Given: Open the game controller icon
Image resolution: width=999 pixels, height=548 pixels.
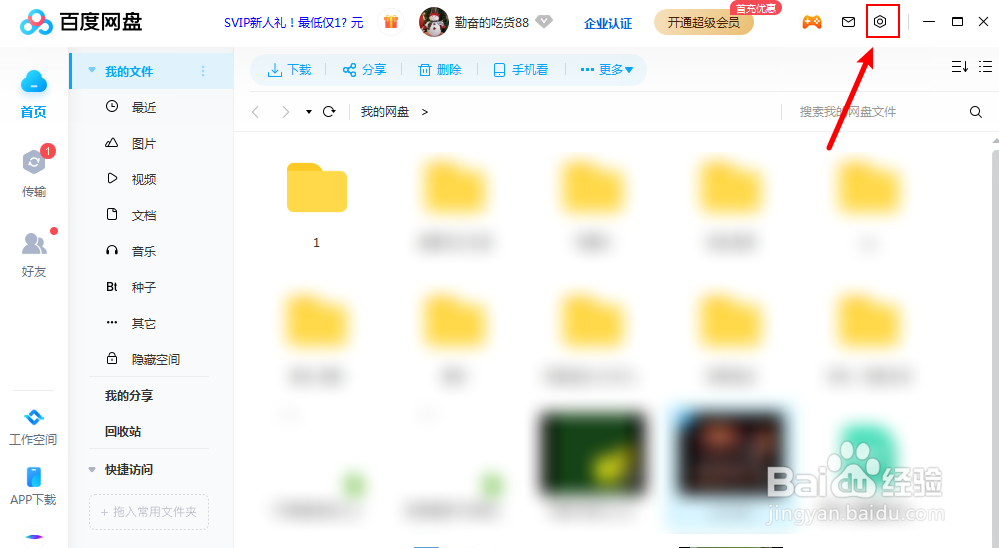Looking at the screenshot, I should [x=812, y=22].
